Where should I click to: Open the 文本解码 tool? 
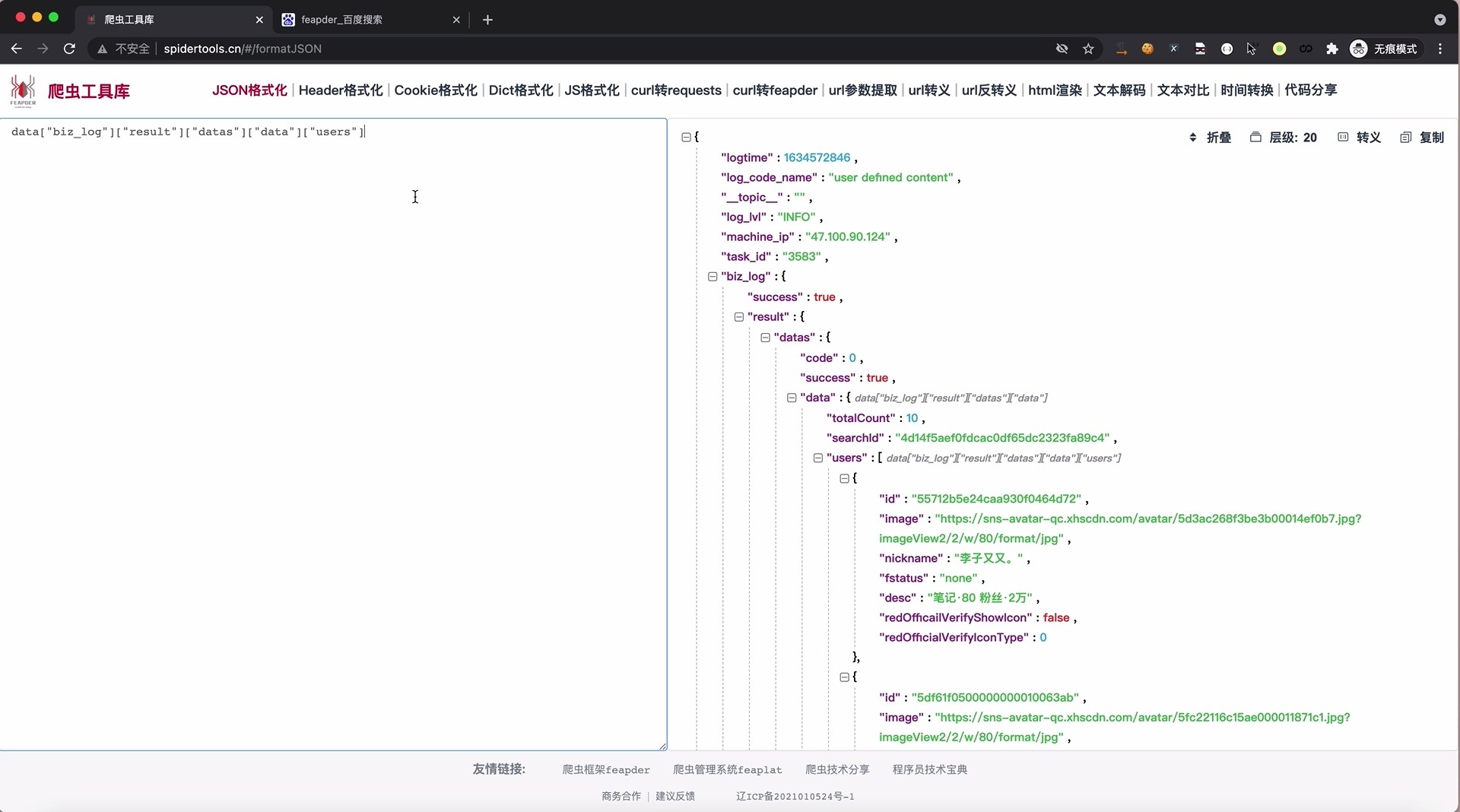pos(1119,90)
